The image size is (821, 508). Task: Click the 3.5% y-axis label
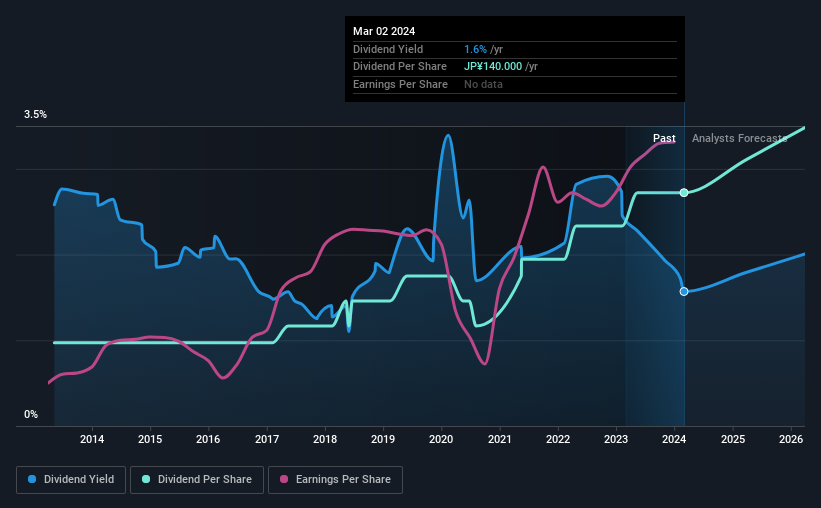[35, 115]
